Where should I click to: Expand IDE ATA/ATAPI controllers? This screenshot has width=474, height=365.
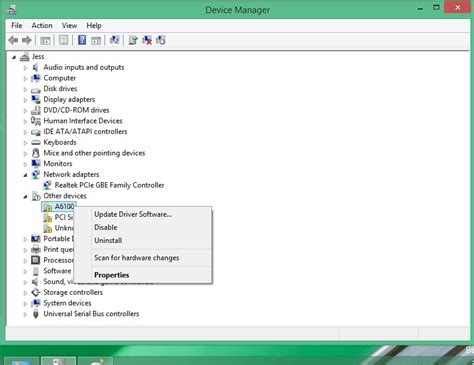pyautogui.click(x=25, y=132)
